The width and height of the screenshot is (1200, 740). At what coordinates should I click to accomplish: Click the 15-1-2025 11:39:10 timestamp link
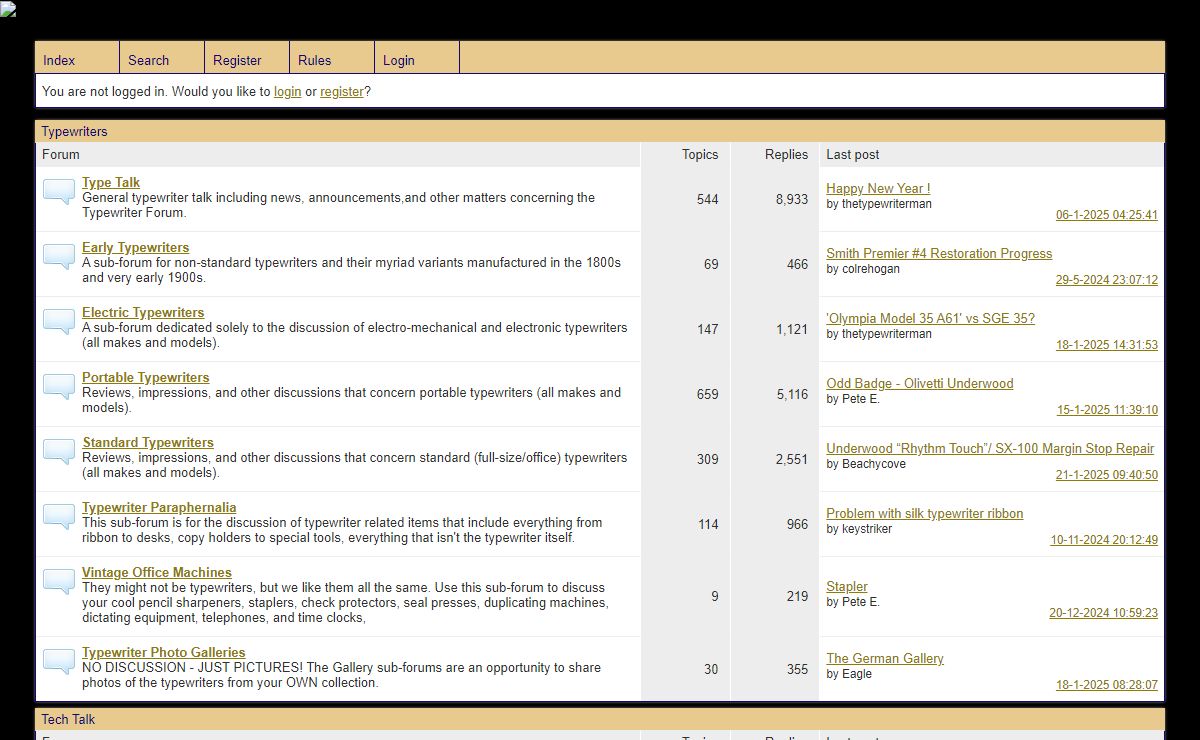(1108, 410)
